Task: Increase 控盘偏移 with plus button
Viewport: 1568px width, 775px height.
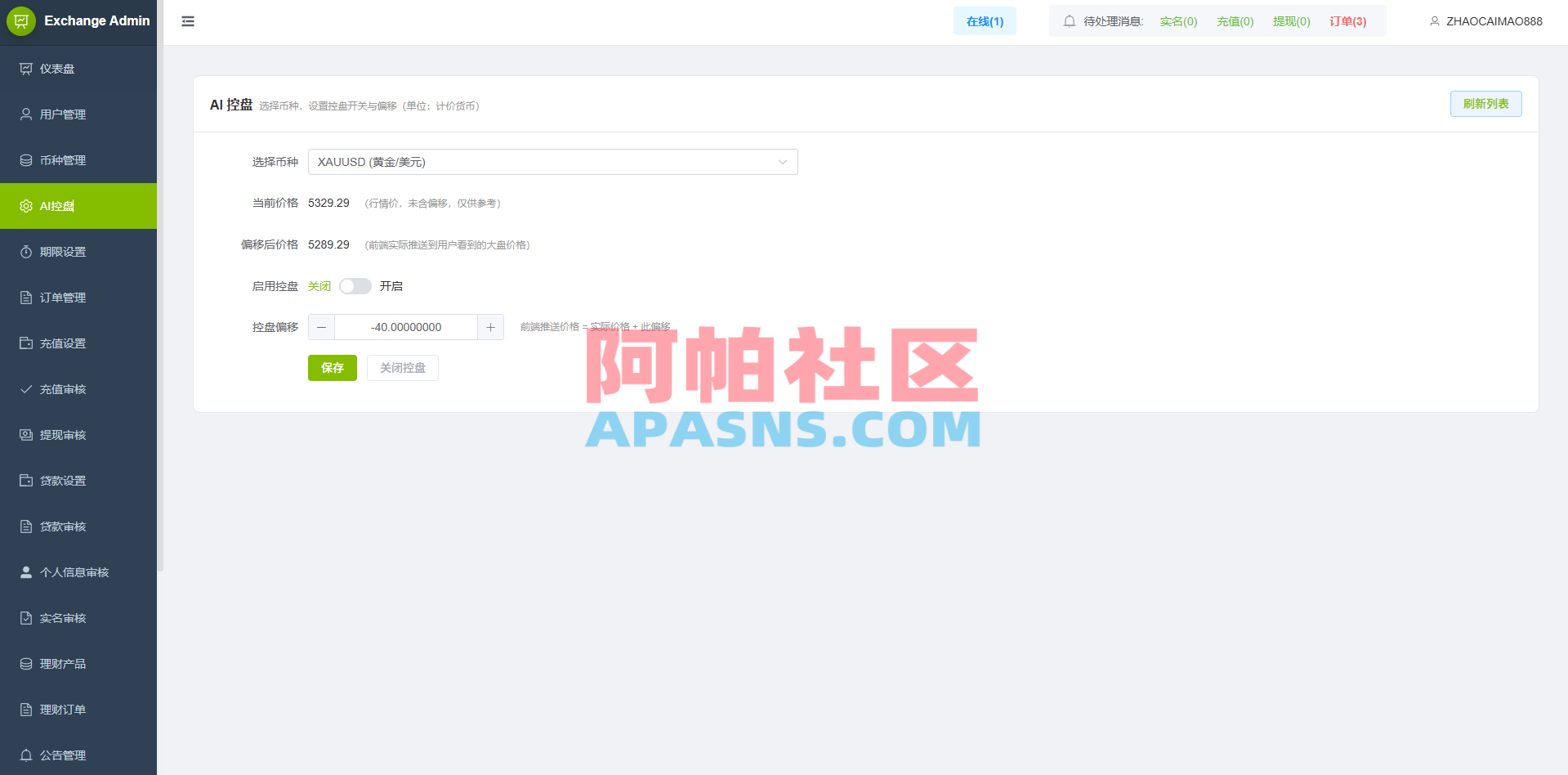Action: (490, 327)
